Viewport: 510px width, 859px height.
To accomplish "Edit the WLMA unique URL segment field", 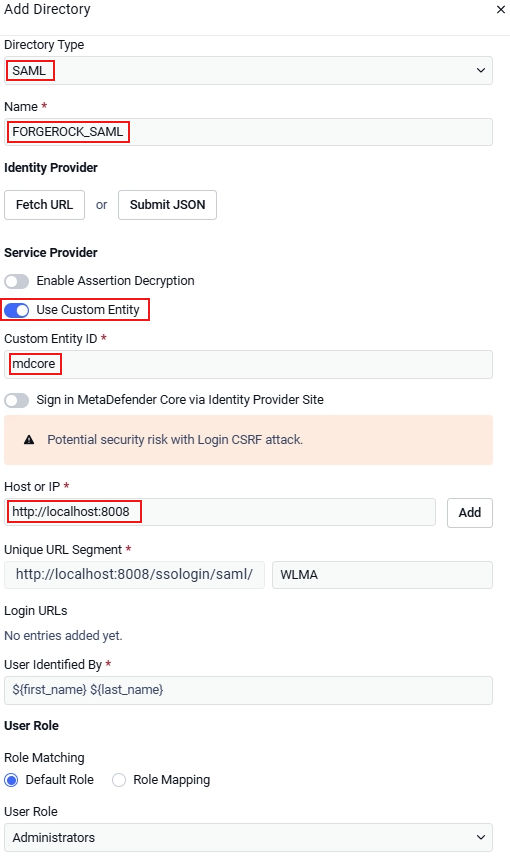I will tap(382, 575).
